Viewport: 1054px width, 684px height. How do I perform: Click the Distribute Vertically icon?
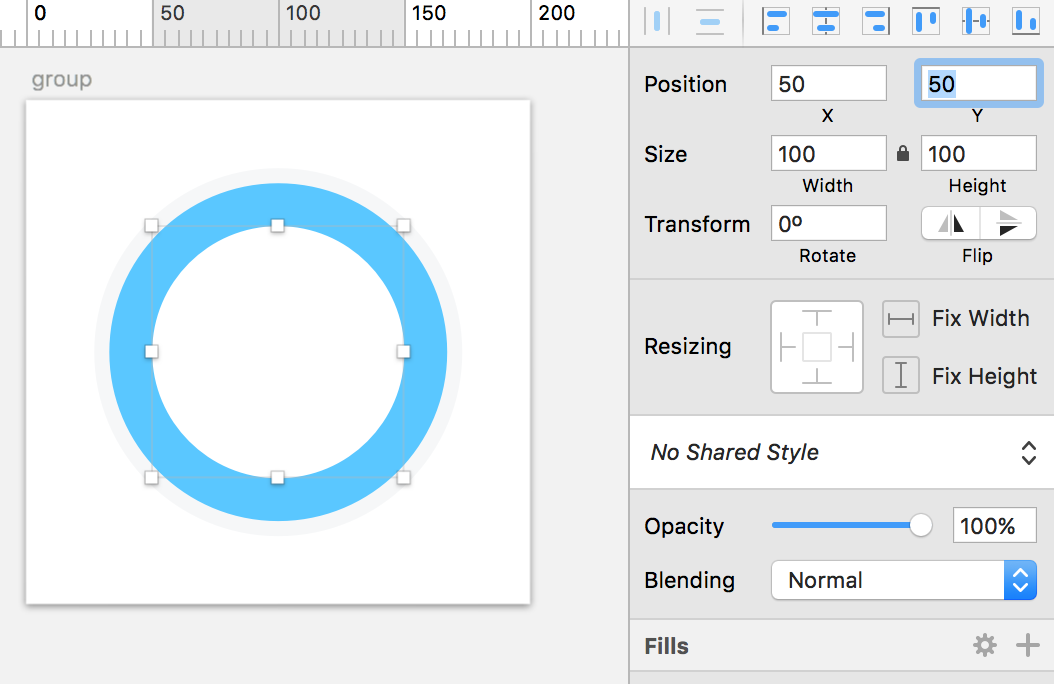[x=710, y=21]
